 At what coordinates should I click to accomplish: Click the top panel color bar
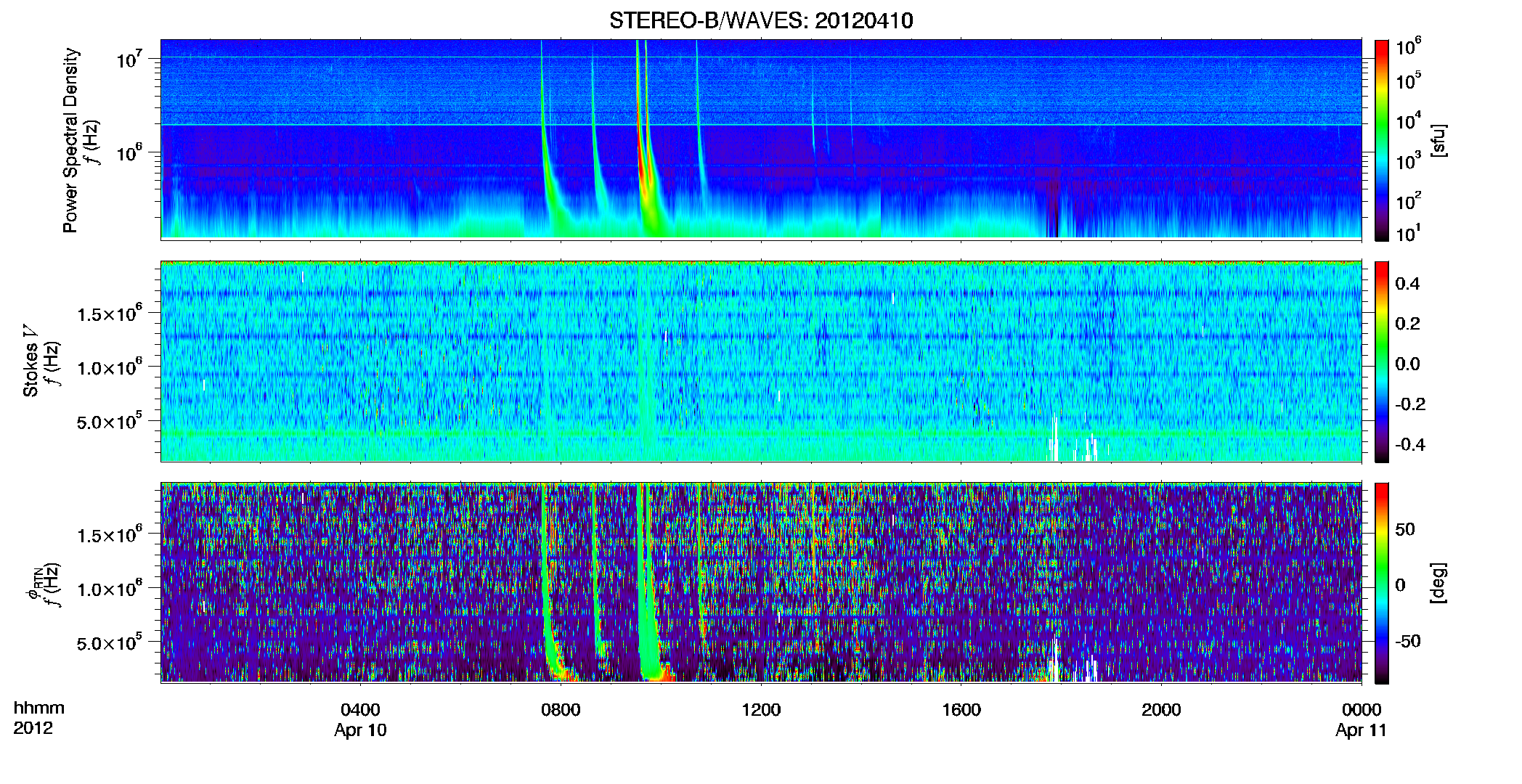1382,140
